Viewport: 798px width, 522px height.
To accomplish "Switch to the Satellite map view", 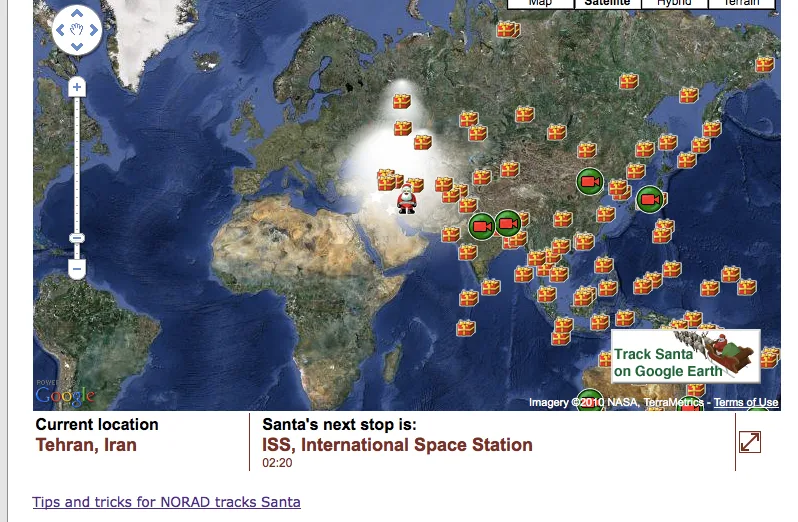I will pyautogui.click(x=607, y=3).
